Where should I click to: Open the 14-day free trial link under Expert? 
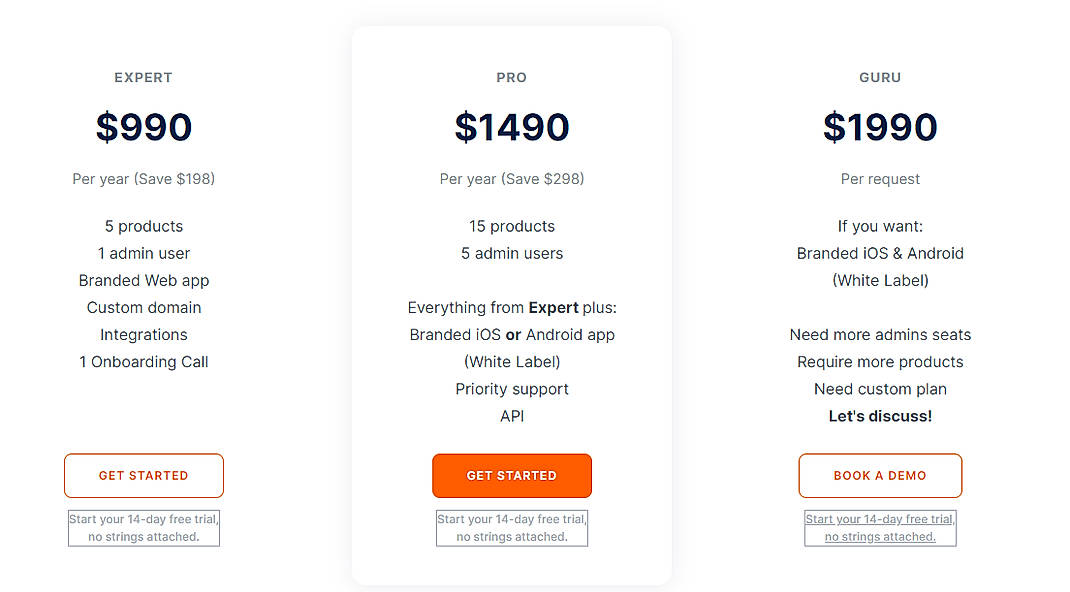click(143, 527)
